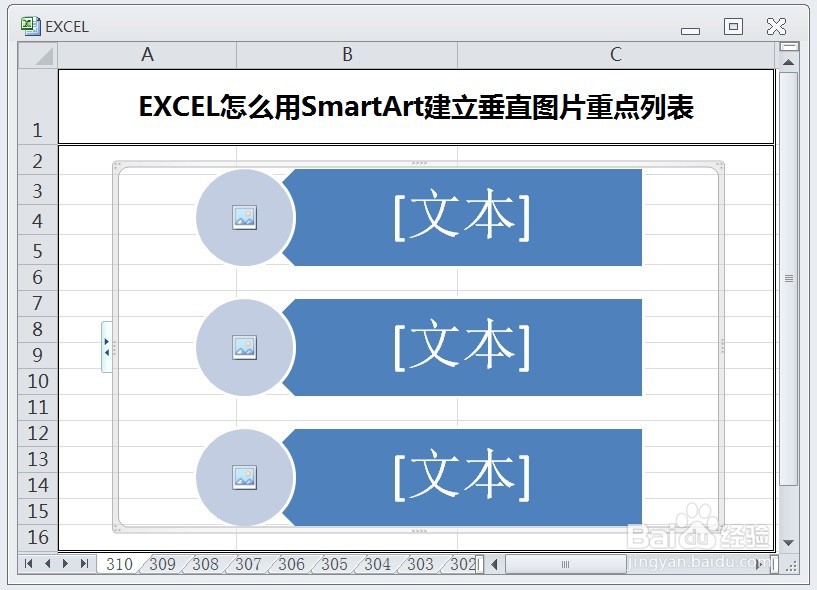
Task: Click the SmartArt frame bottom resize handle
Action: click(x=419, y=531)
